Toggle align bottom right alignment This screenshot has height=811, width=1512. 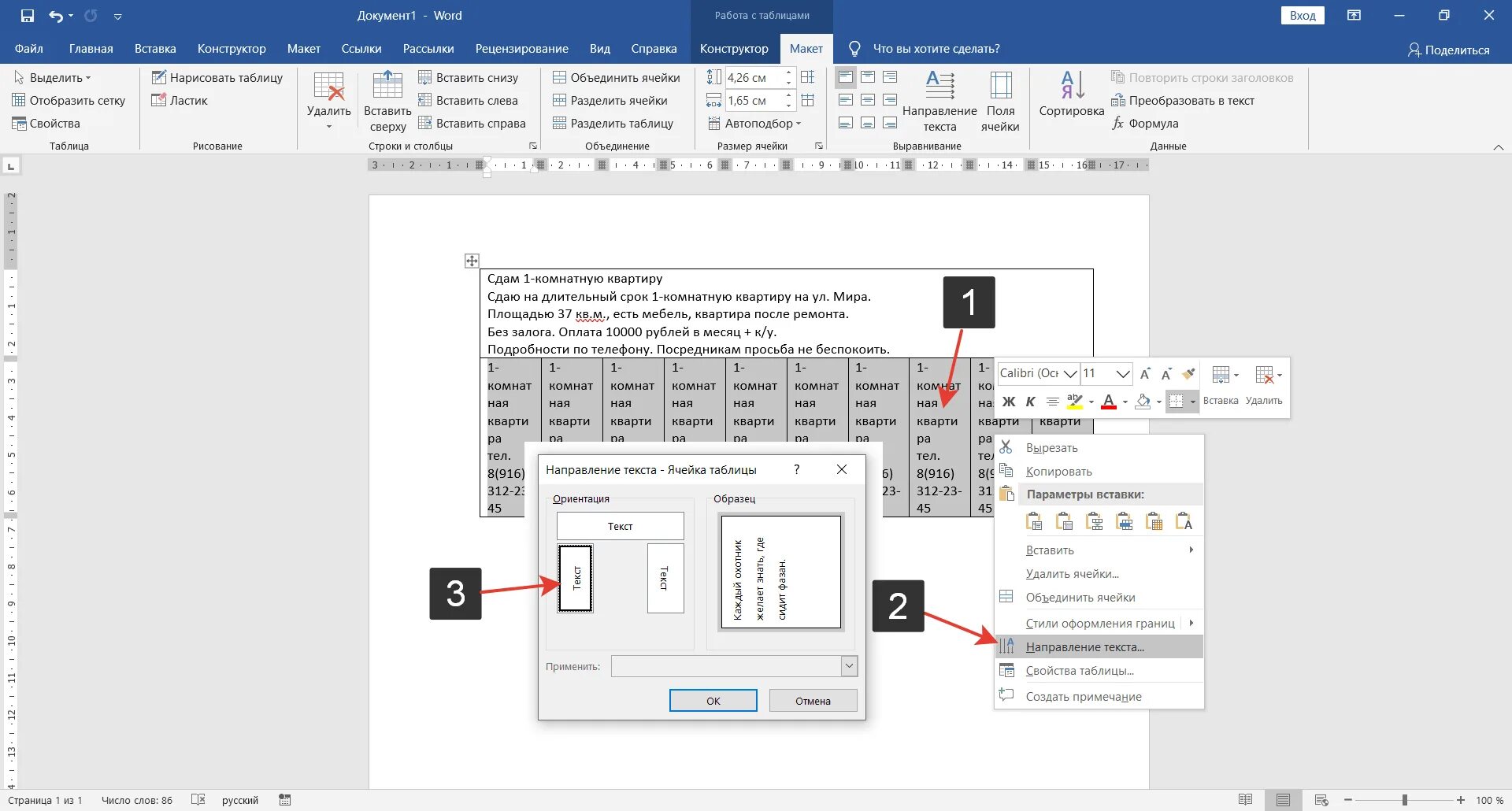[x=890, y=123]
